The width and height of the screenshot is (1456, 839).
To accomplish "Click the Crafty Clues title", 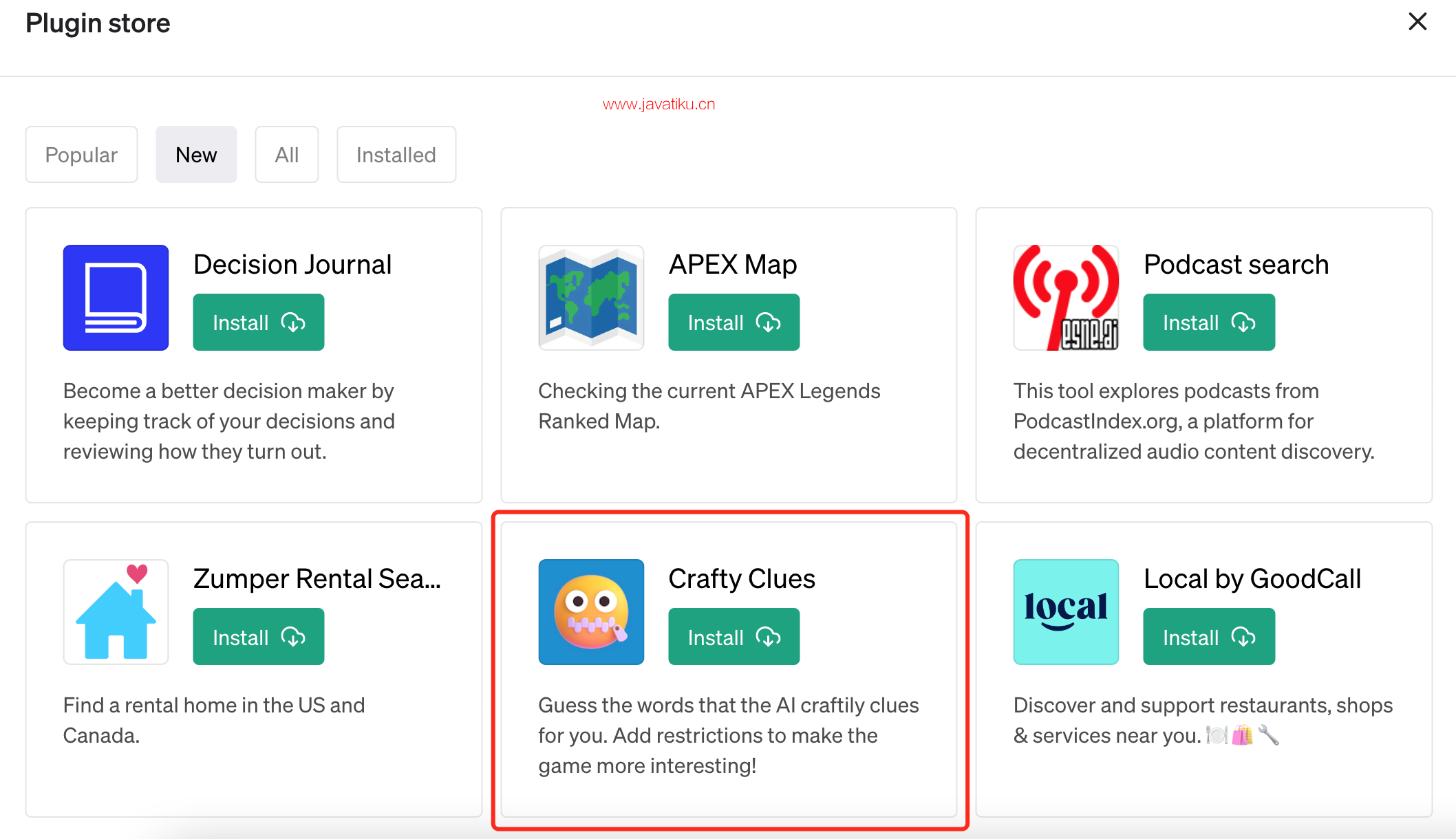I will click(742, 579).
